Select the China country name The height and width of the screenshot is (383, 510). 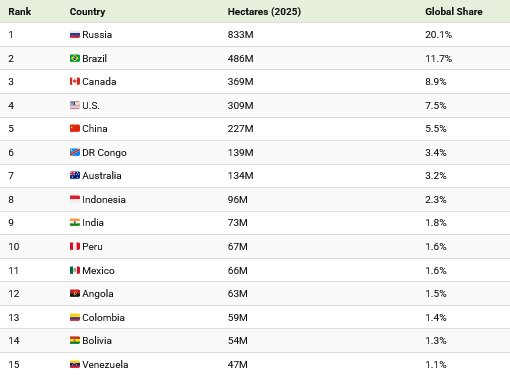click(x=95, y=129)
